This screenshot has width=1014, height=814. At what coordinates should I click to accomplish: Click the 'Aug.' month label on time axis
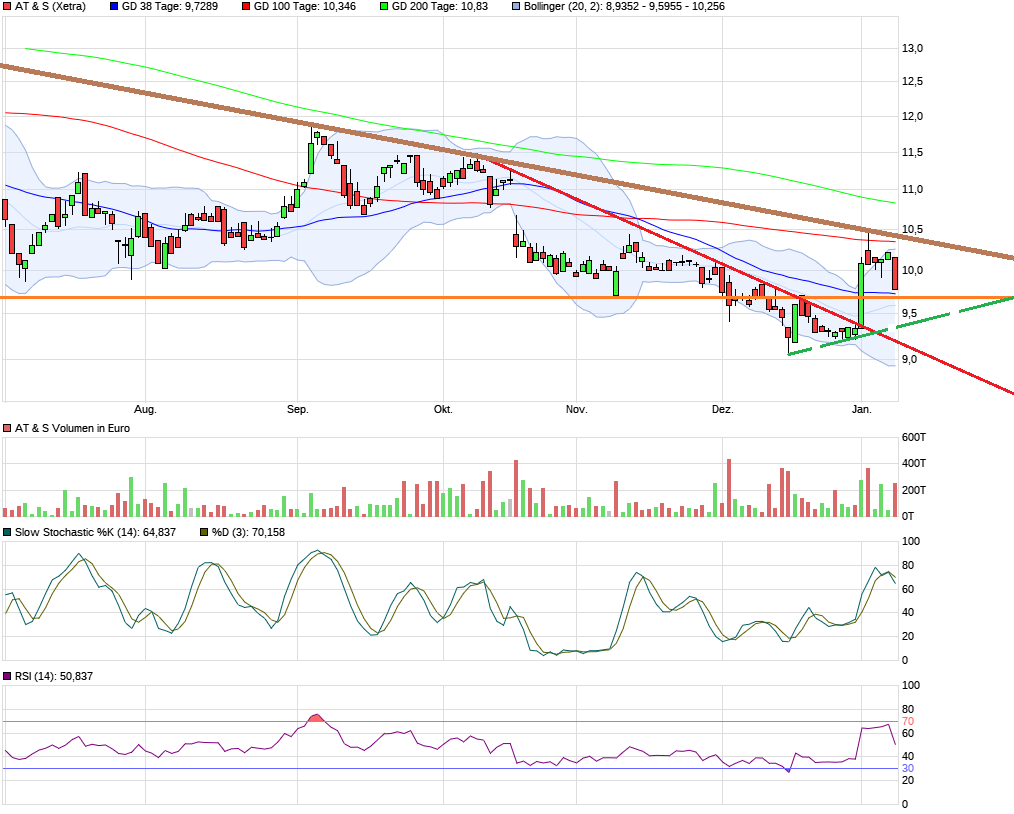[145, 409]
